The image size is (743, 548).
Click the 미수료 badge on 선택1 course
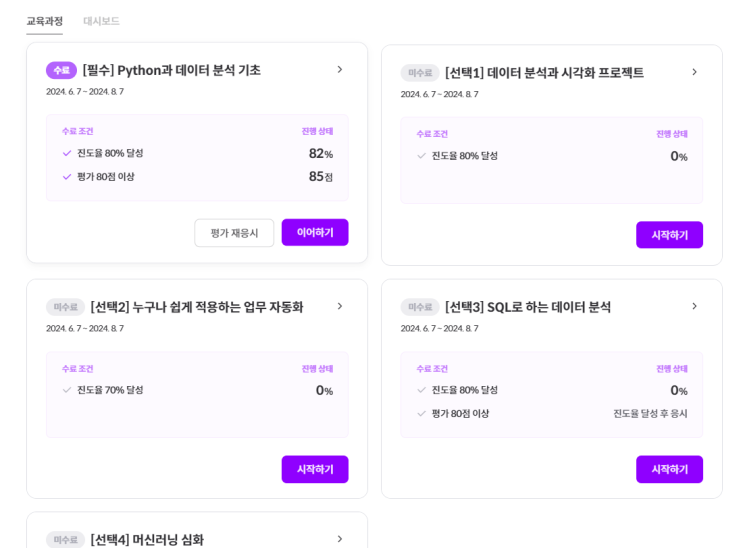[420, 73]
